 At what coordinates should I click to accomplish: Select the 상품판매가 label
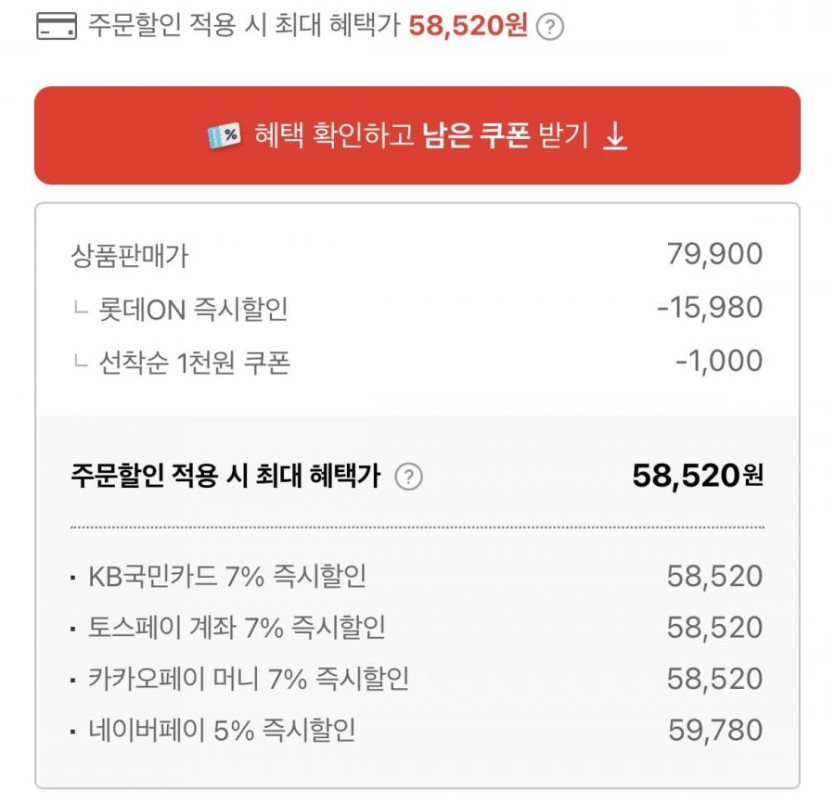coord(129,255)
